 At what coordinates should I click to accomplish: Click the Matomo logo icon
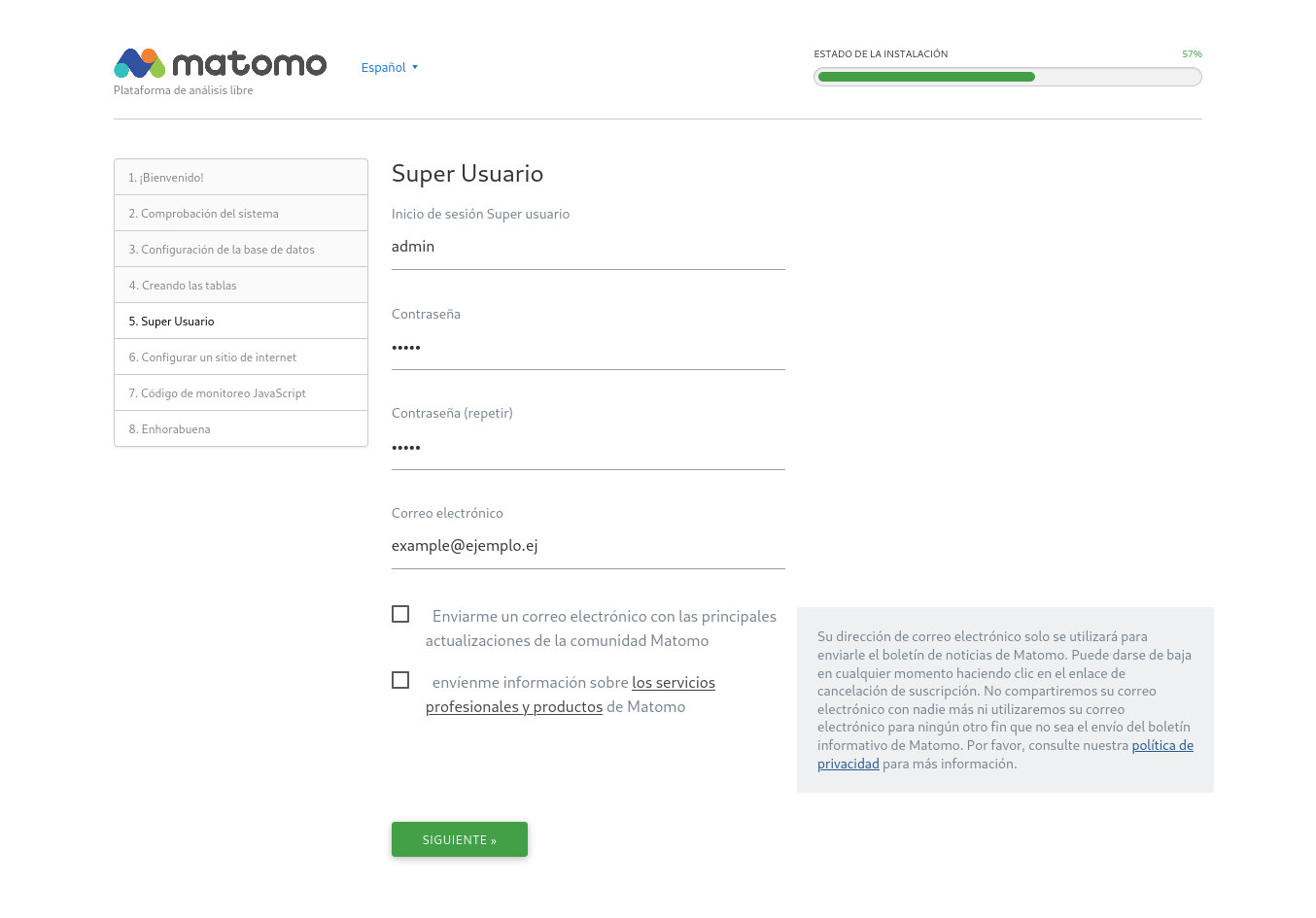(x=140, y=63)
